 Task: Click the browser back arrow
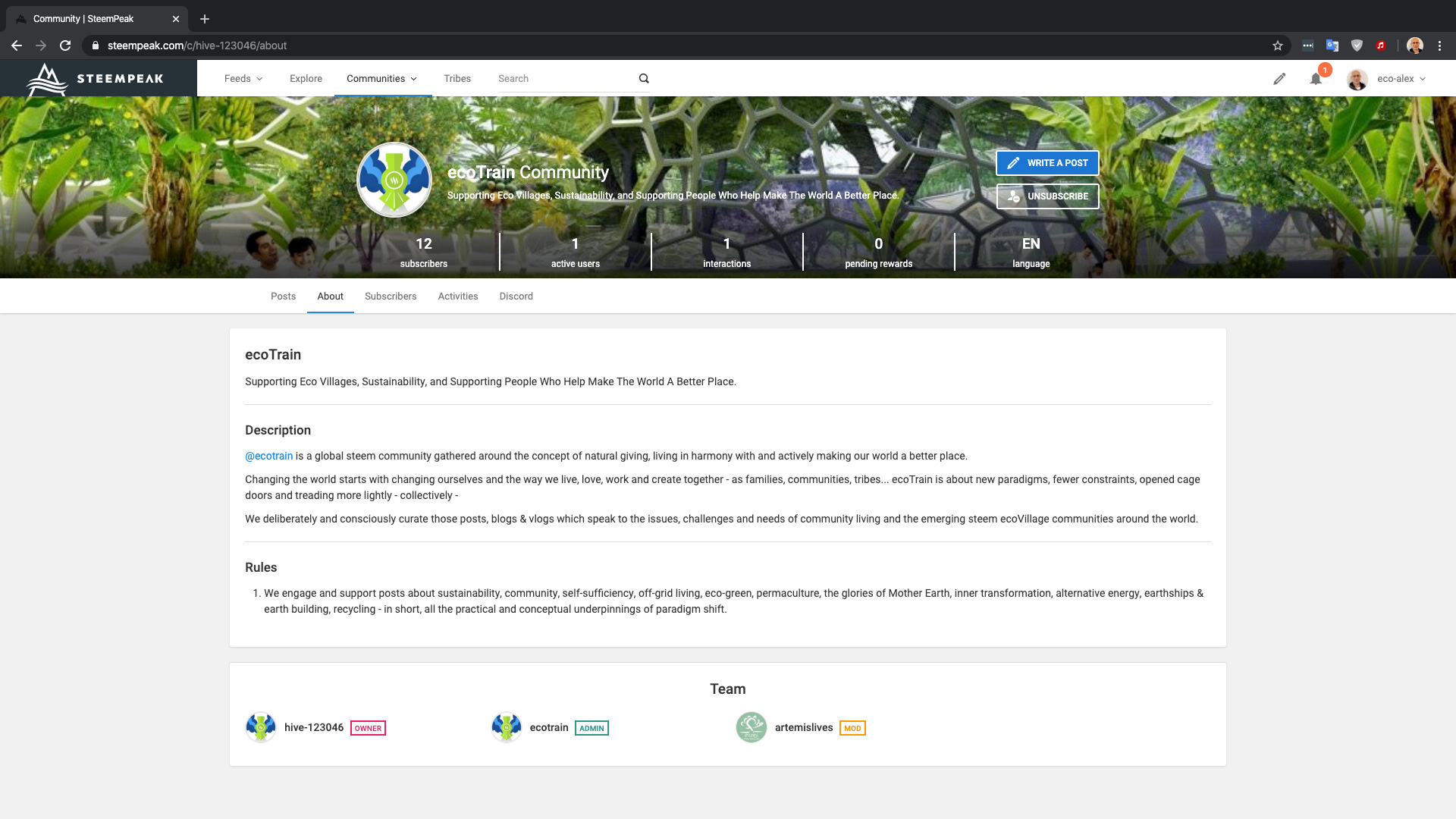point(17,45)
